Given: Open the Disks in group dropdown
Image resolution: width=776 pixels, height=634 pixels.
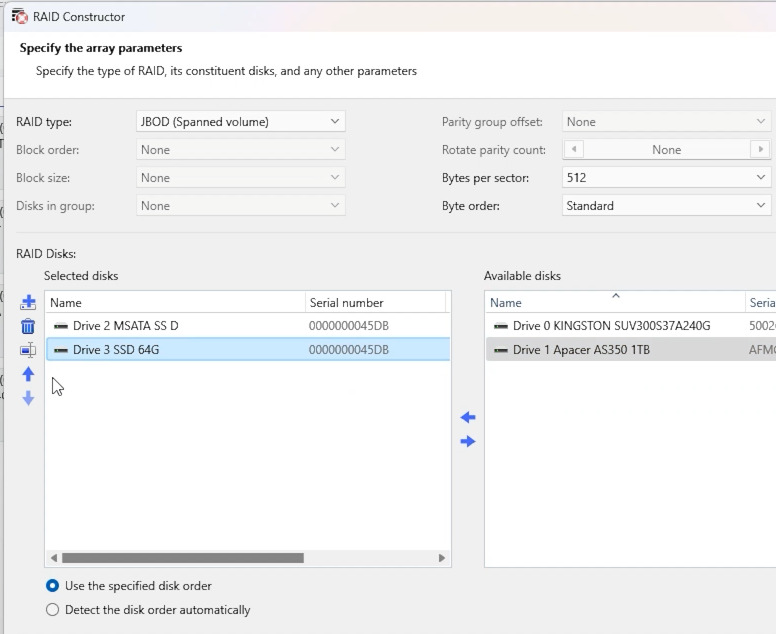Looking at the screenshot, I should pos(241,205).
